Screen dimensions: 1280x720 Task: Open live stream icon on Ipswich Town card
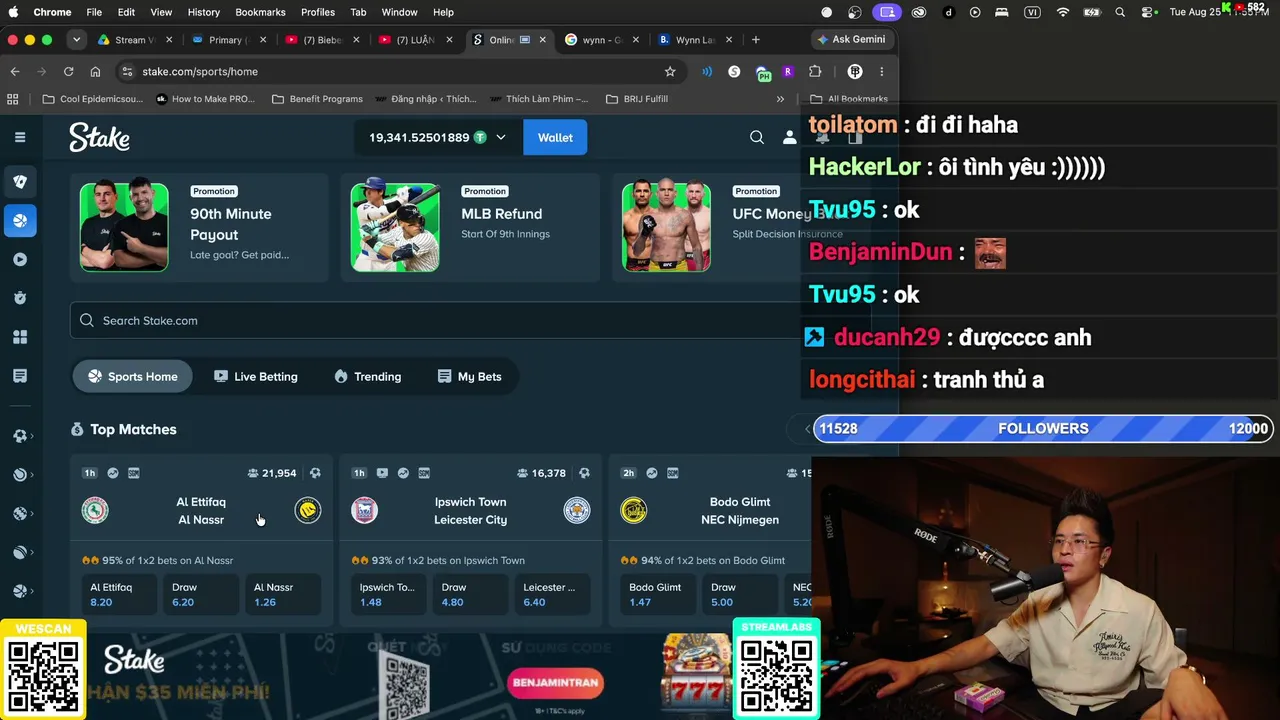383,473
